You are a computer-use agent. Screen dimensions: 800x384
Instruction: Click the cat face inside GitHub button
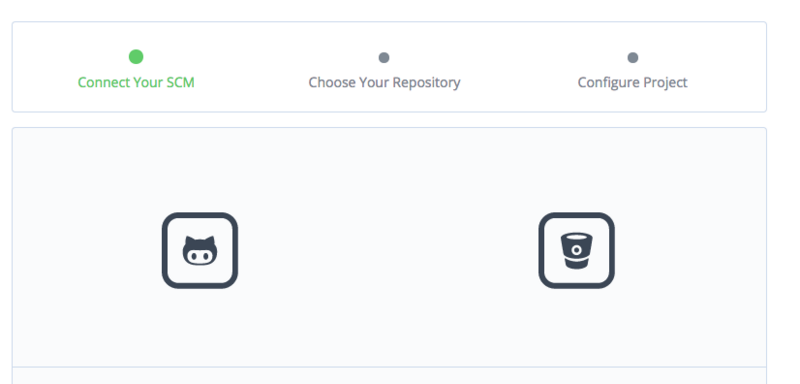tap(200, 250)
